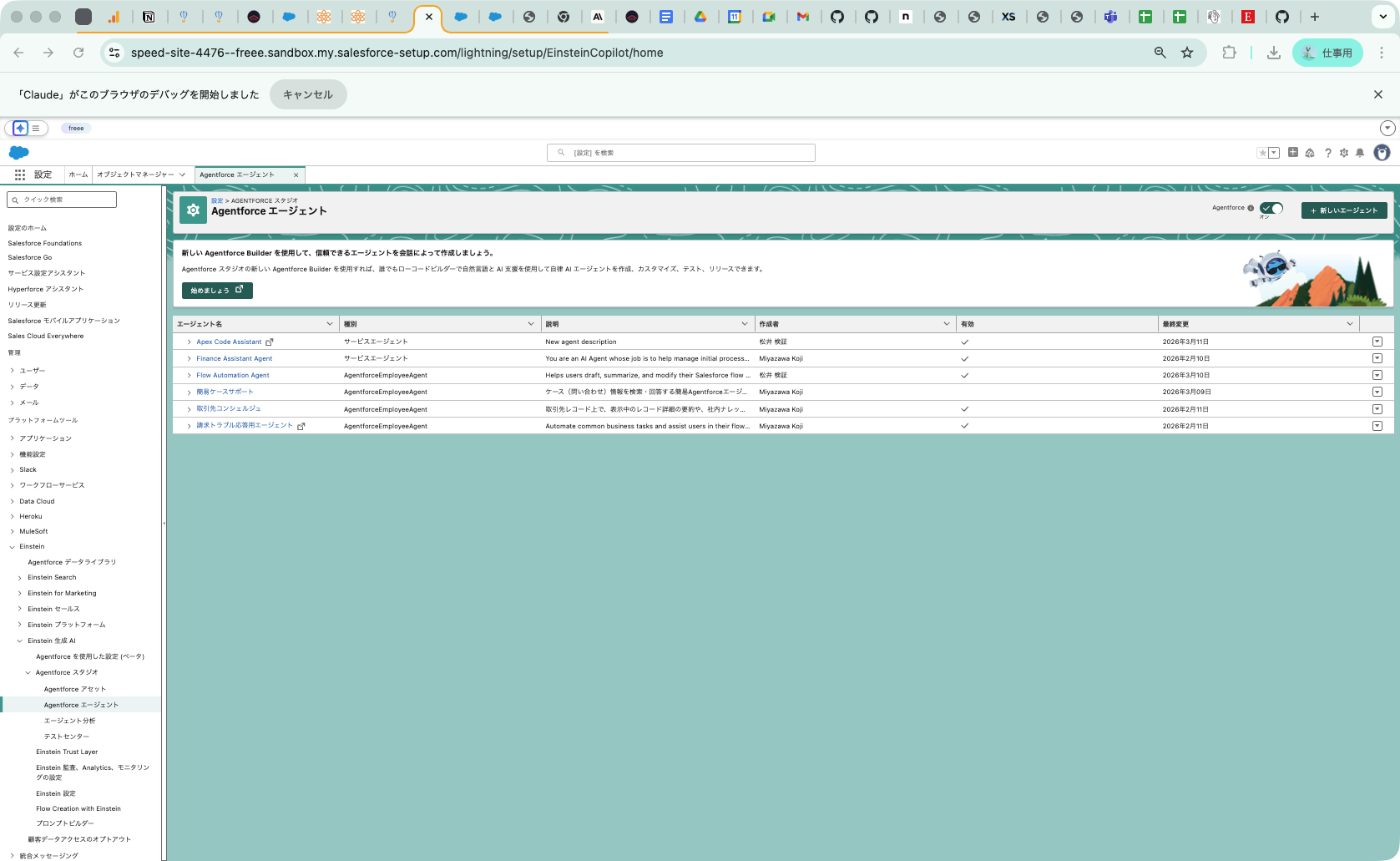Screen dimensions: 1400x861
Task: Open the Chrome downloads icon
Action: (x=1274, y=53)
